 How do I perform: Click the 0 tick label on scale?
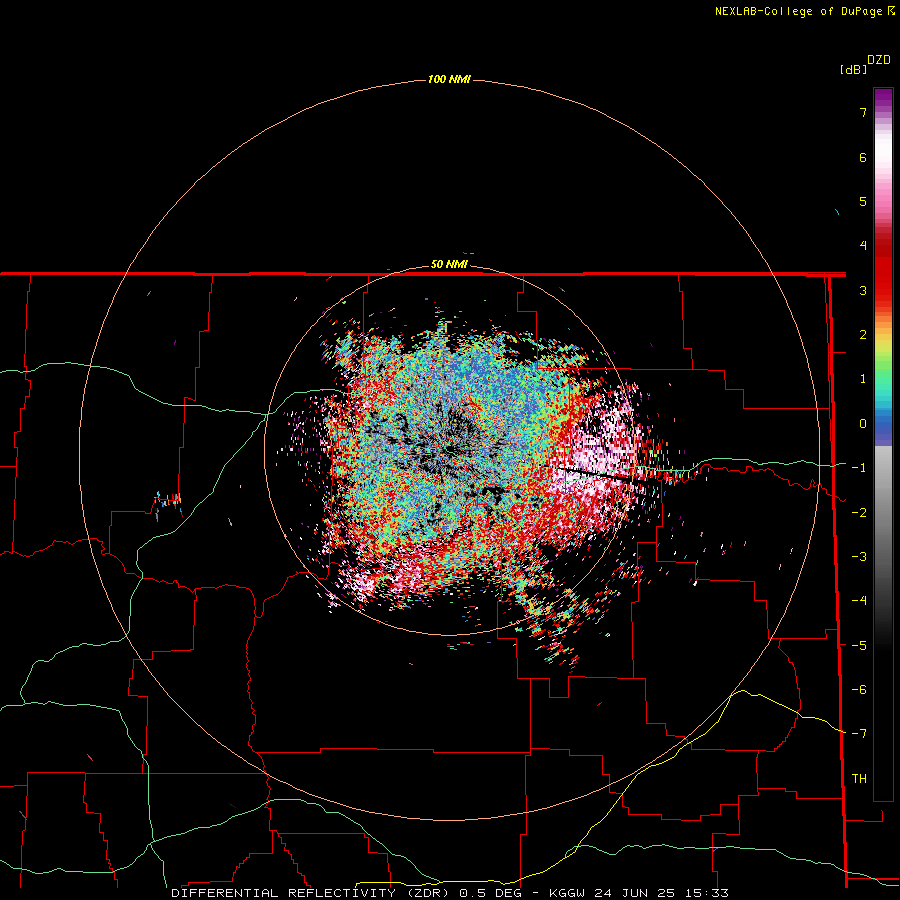tap(863, 424)
